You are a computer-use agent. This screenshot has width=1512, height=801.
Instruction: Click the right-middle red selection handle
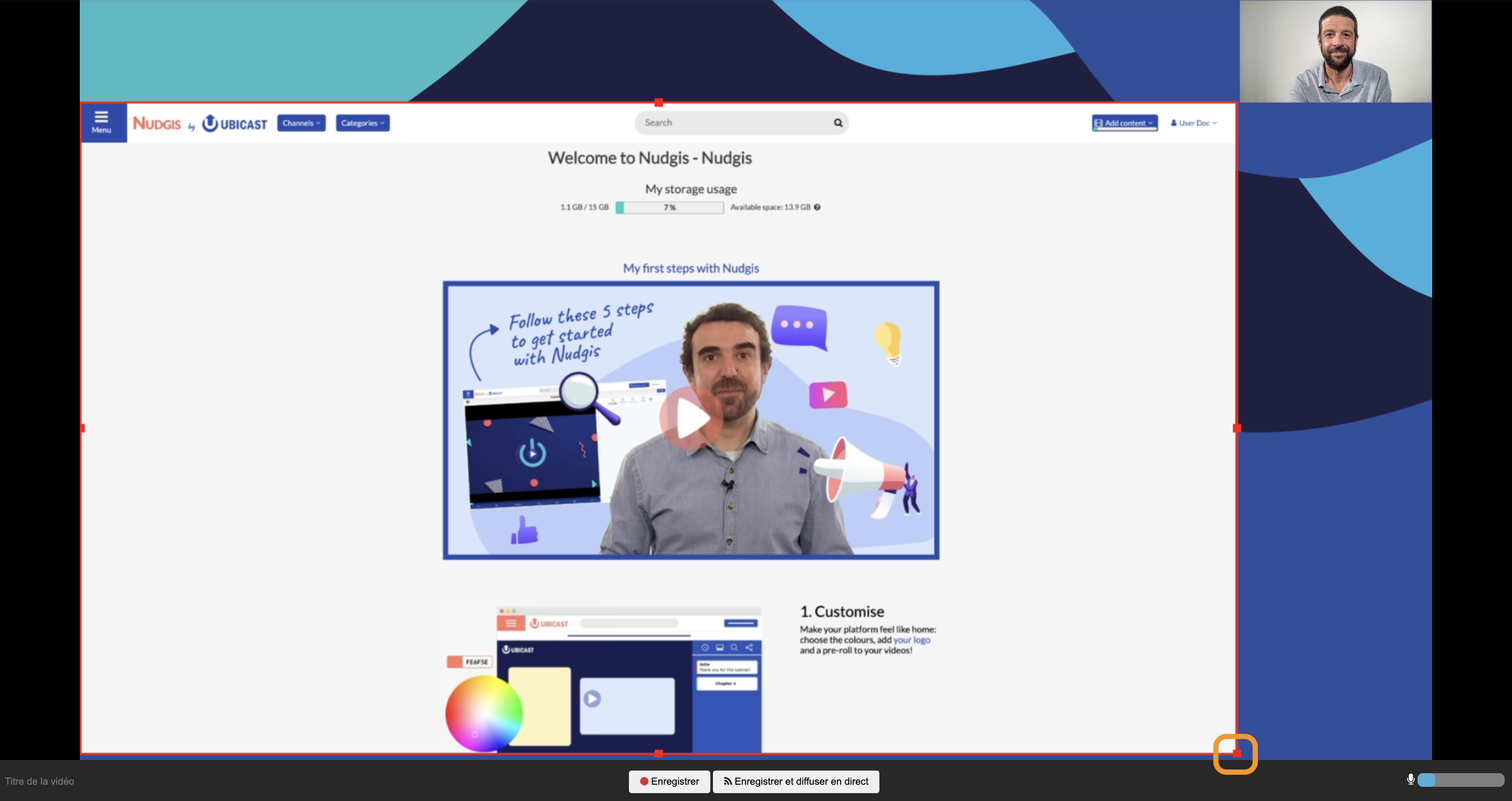1237,428
